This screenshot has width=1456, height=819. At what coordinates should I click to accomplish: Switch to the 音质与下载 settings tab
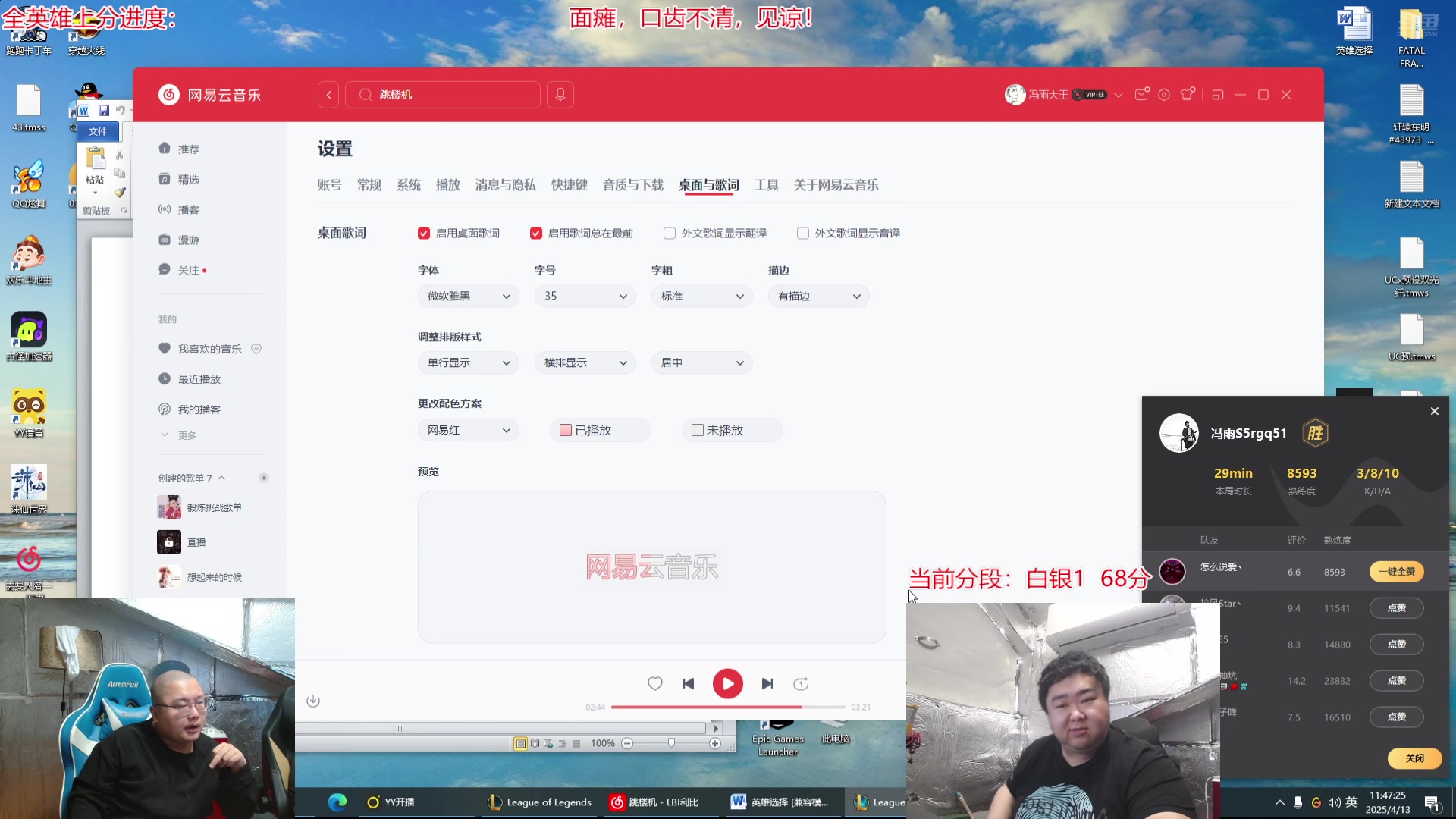tap(632, 185)
